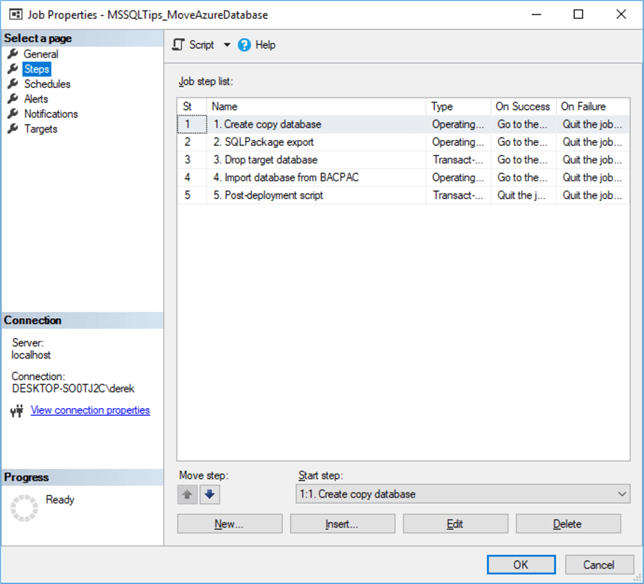Maximize the Job Properties window
This screenshot has width=644, height=584.
click(x=578, y=14)
